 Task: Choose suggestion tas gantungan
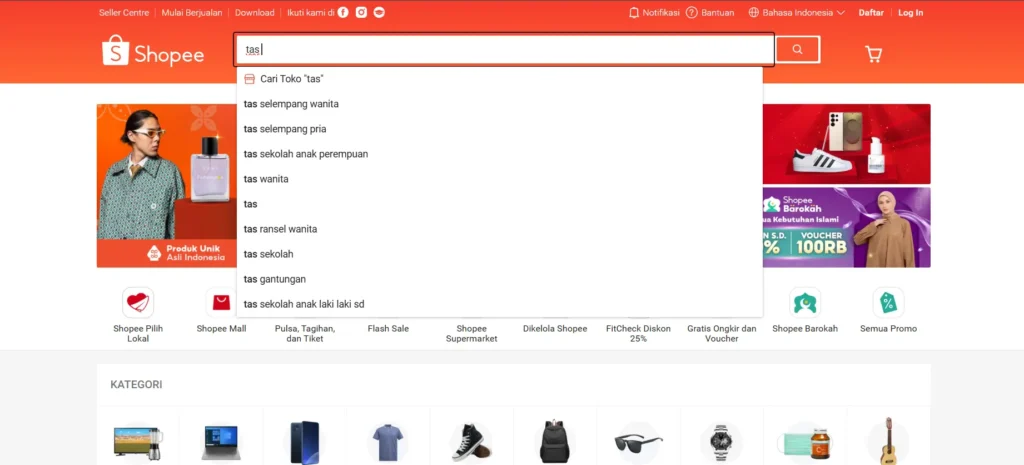[500, 280]
